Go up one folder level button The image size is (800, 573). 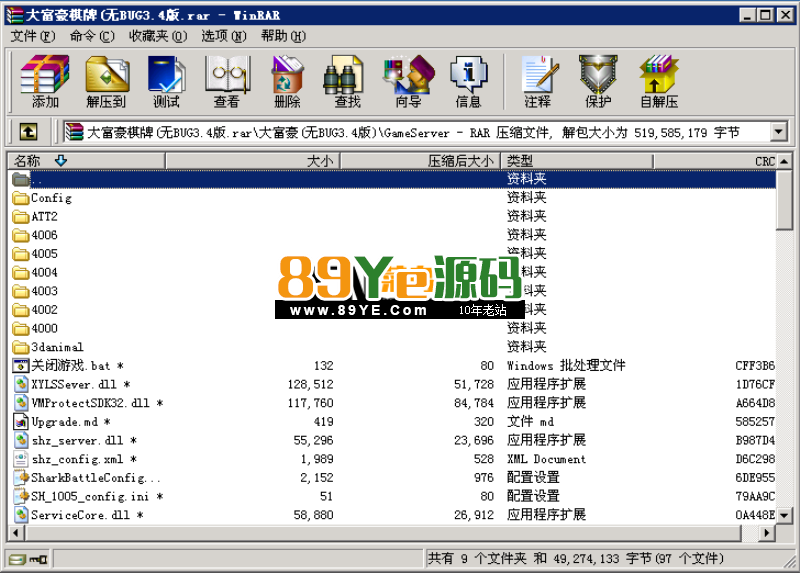click(x=29, y=132)
